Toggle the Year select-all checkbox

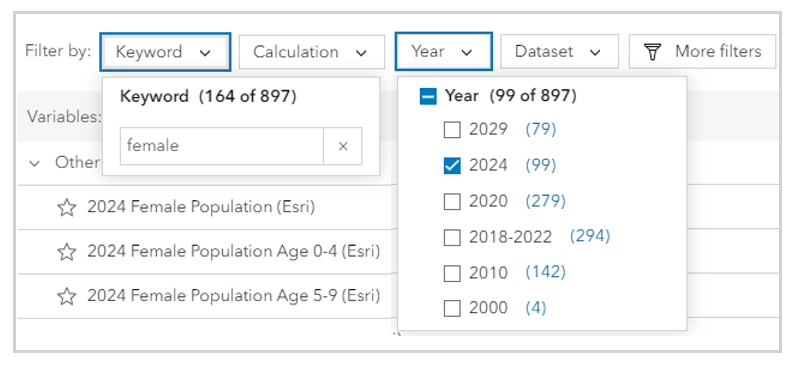pos(428,96)
